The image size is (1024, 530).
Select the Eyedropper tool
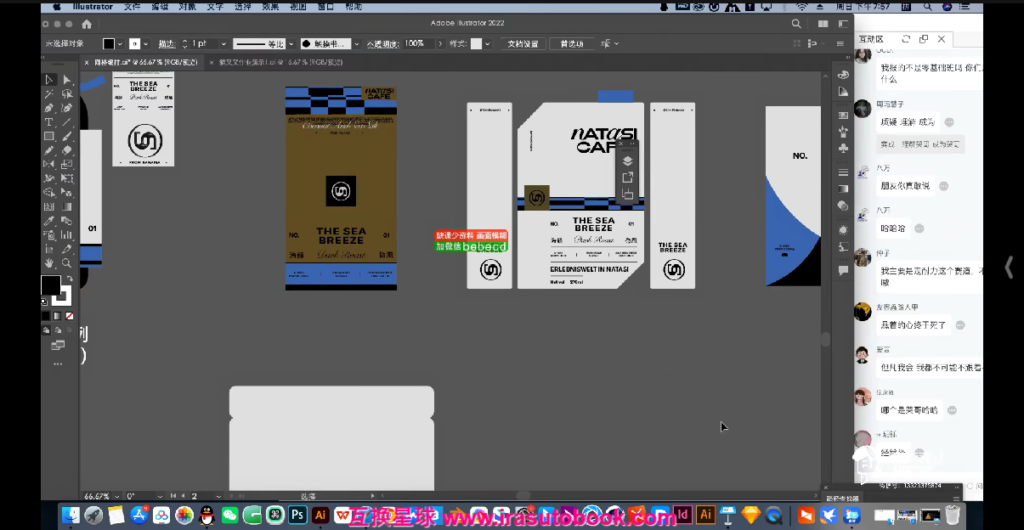point(49,221)
